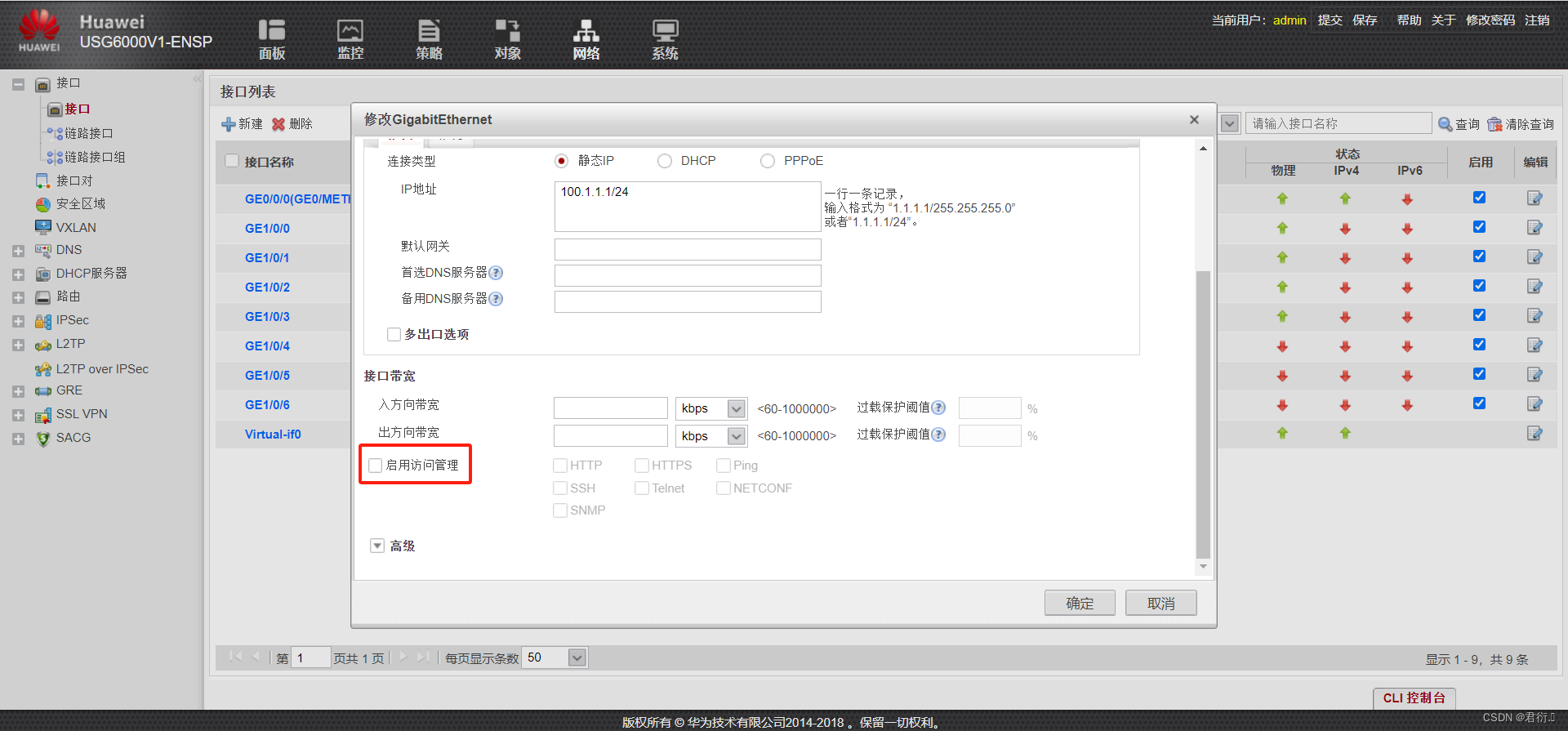Click the 删除 red X icon

pyautogui.click(x=278, y=124)
